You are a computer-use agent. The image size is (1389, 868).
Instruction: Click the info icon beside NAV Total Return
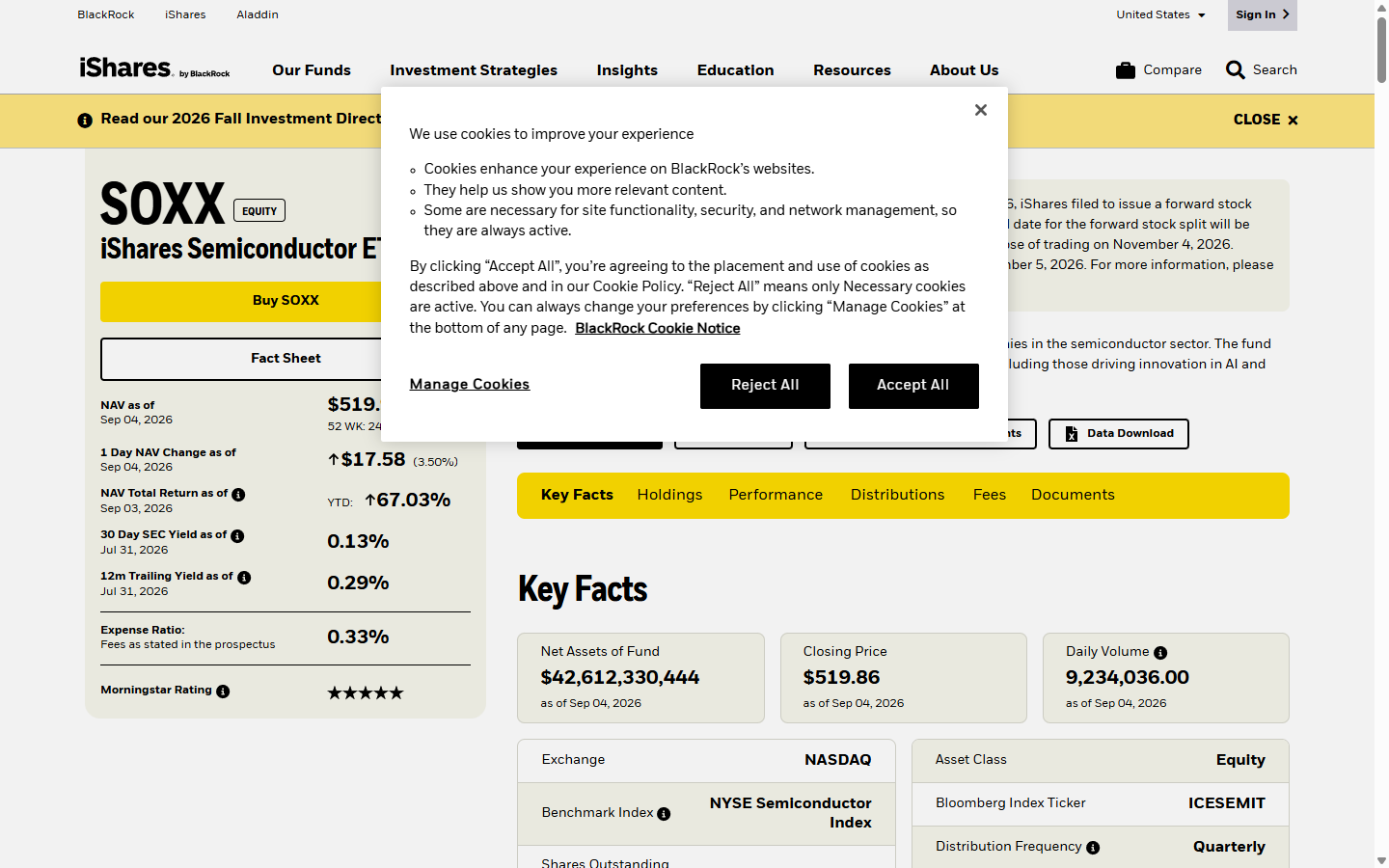[x=238, y=495]
